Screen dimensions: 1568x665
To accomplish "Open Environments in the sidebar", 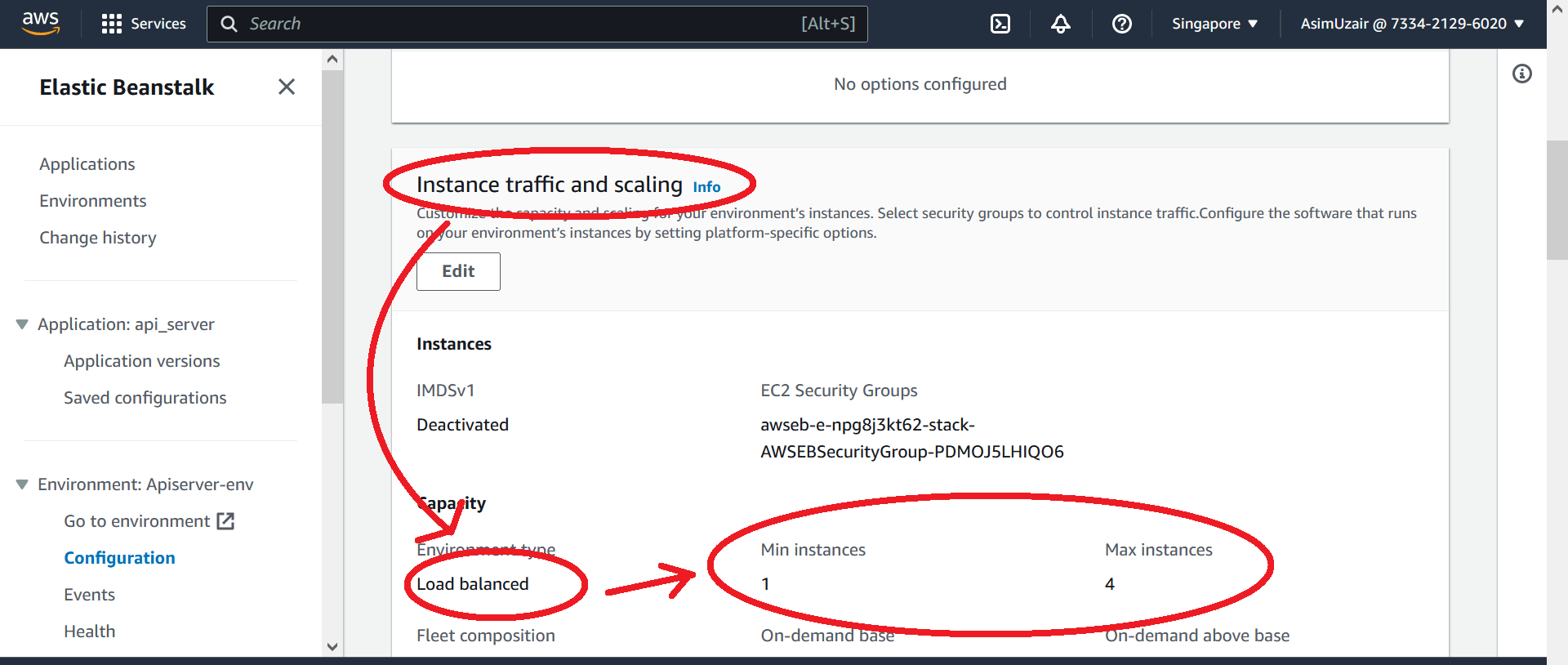I will click(93, 201).
